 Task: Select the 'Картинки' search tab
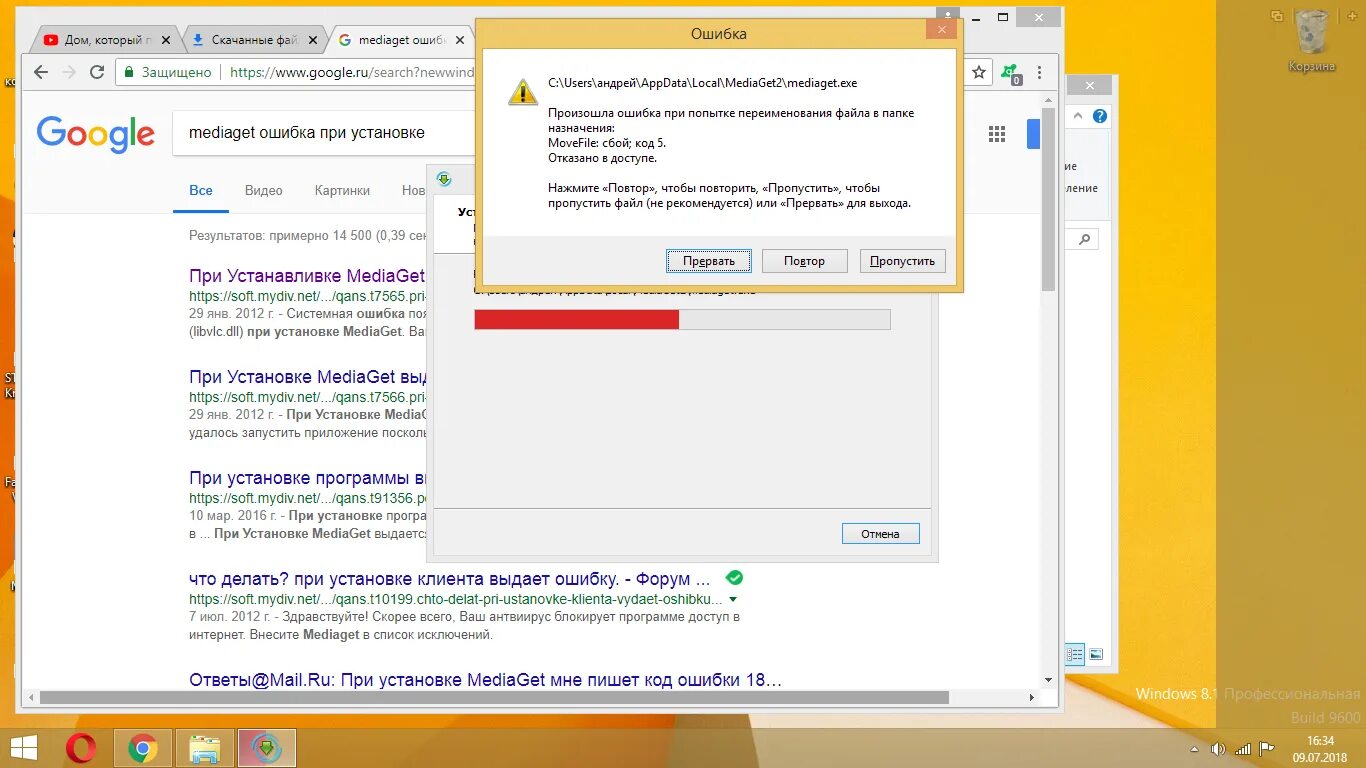(x=342, y=190)
